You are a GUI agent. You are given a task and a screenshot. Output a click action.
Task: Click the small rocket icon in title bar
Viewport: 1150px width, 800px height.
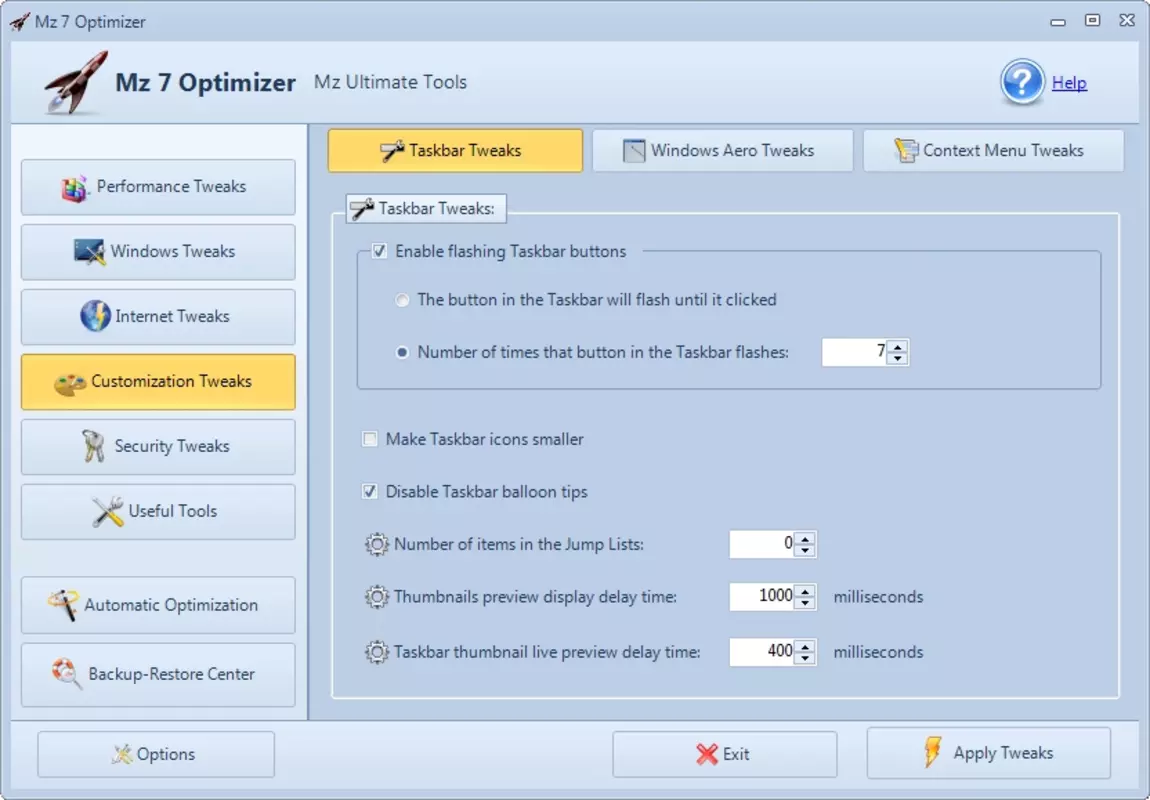pyautogui.click(x=20, y=21)
